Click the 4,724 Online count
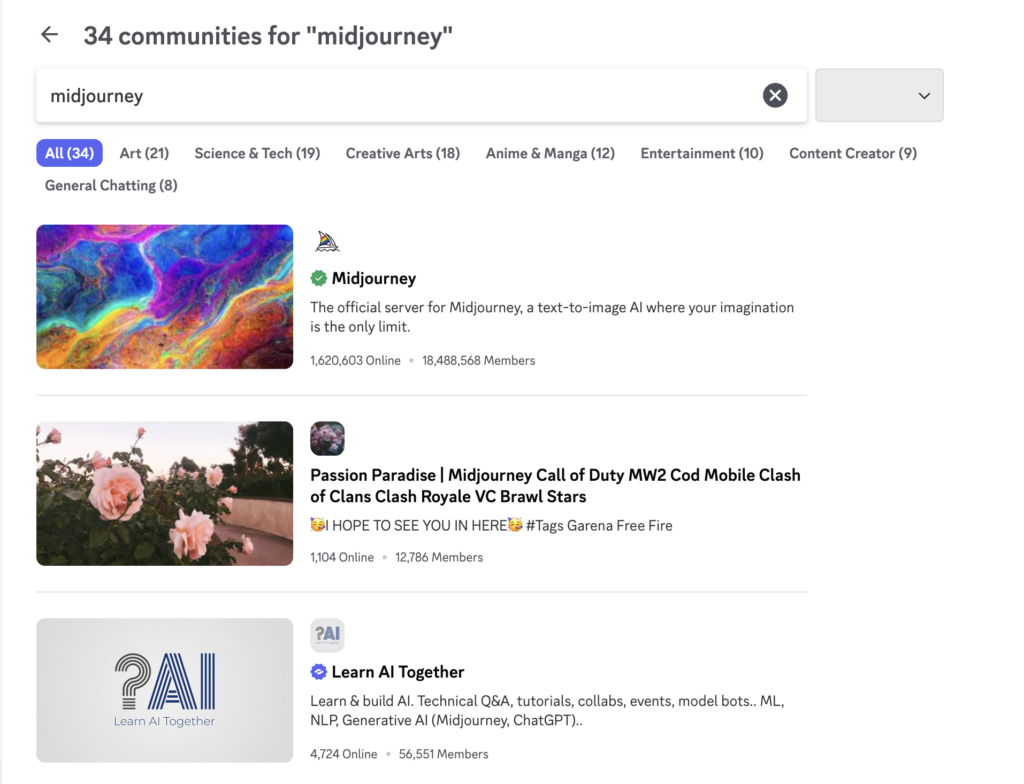The width and height of the screenshot is (1024, 784). [x=344, y=754]
